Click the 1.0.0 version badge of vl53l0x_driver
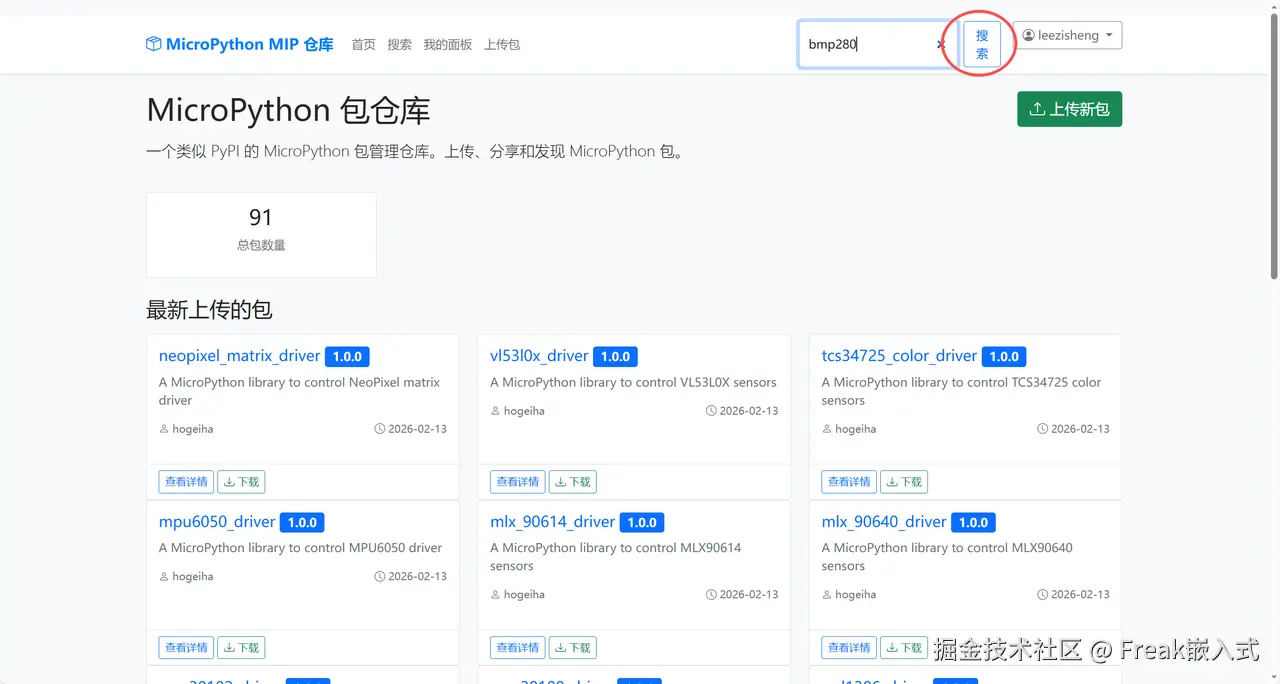The height and width of the screenshot is (684, 1280). coord(615,357)
